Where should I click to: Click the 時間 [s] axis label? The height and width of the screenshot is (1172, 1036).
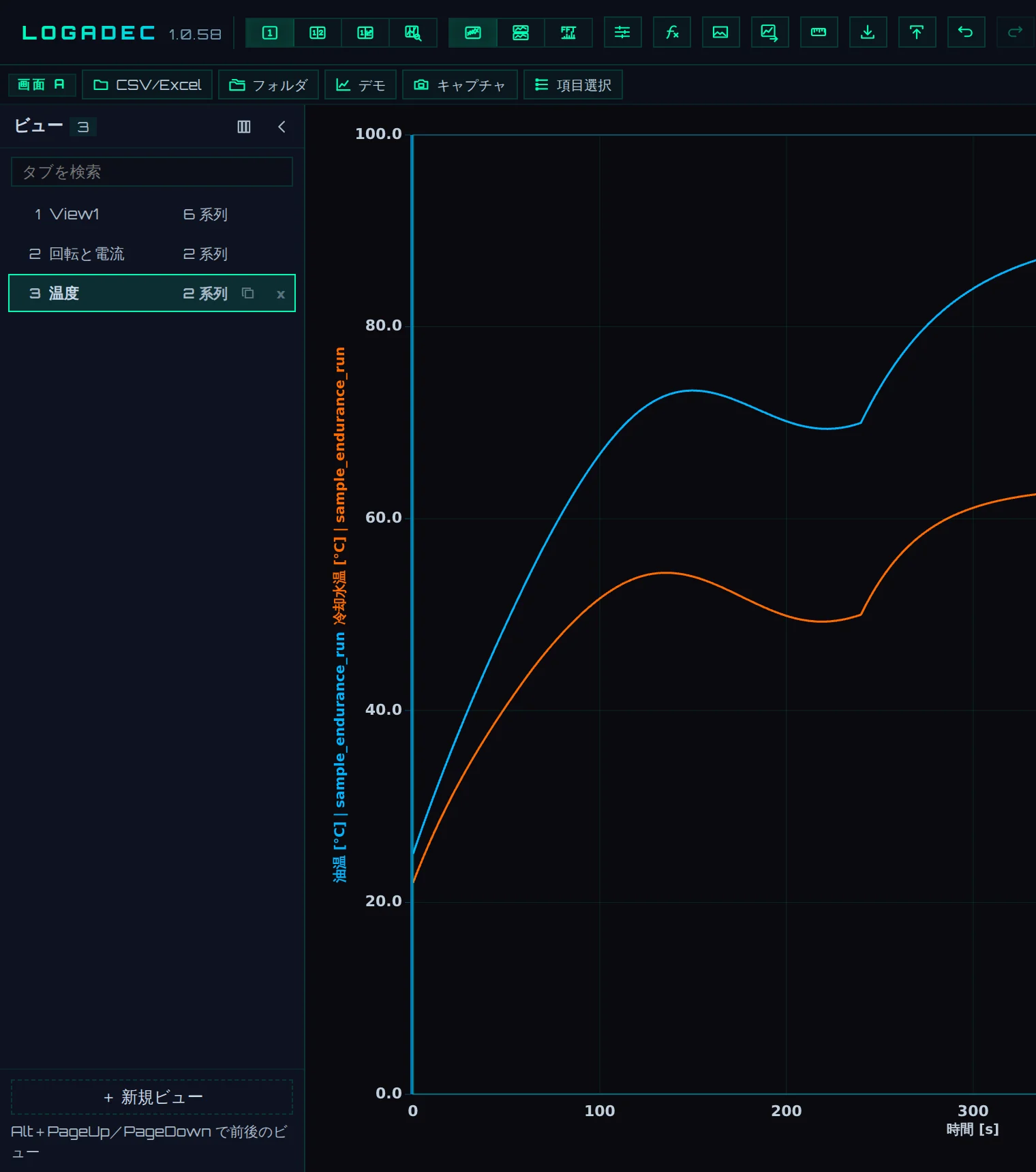point(973,1130)
